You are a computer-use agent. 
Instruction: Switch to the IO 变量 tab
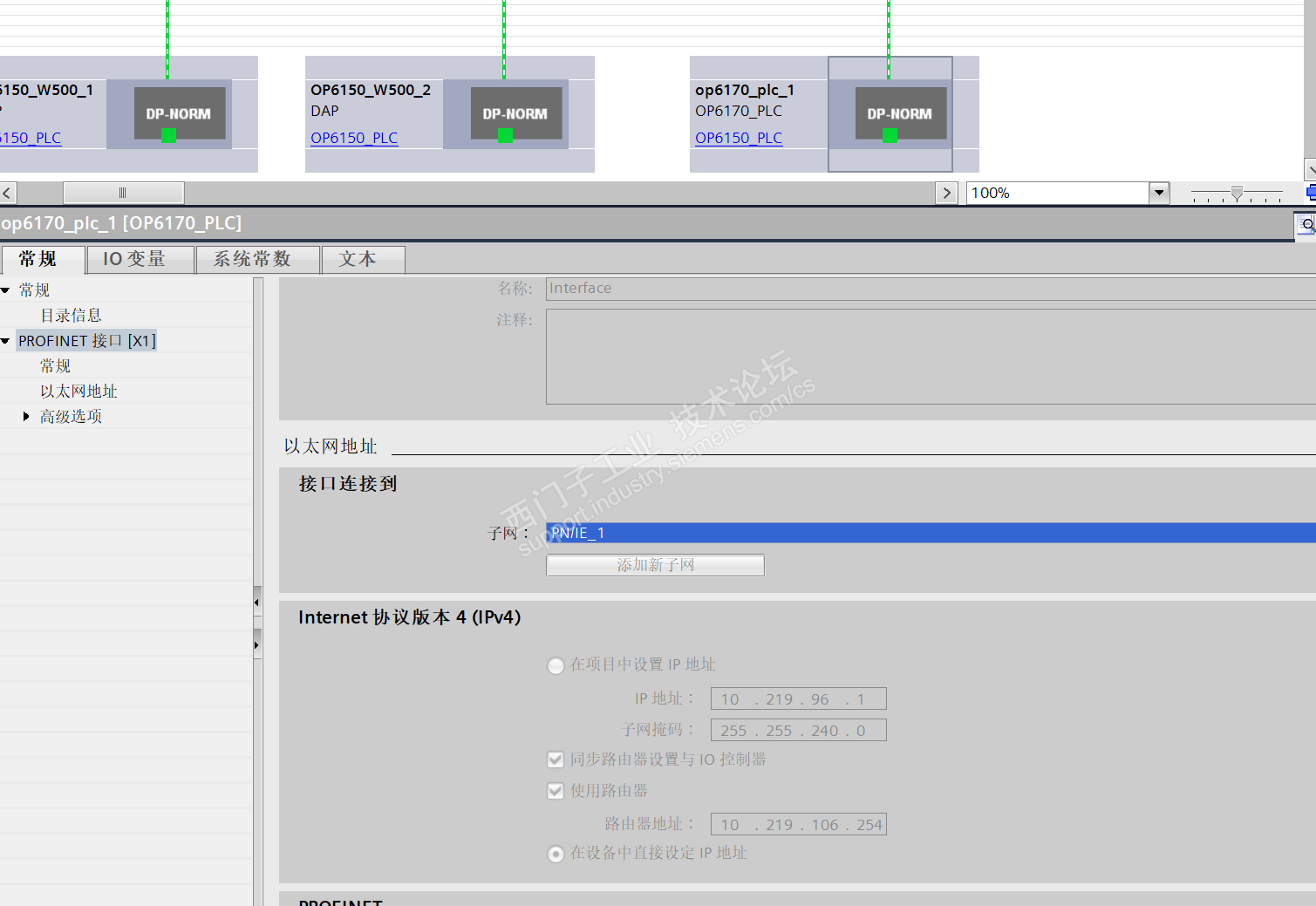(x=140, y=259)
